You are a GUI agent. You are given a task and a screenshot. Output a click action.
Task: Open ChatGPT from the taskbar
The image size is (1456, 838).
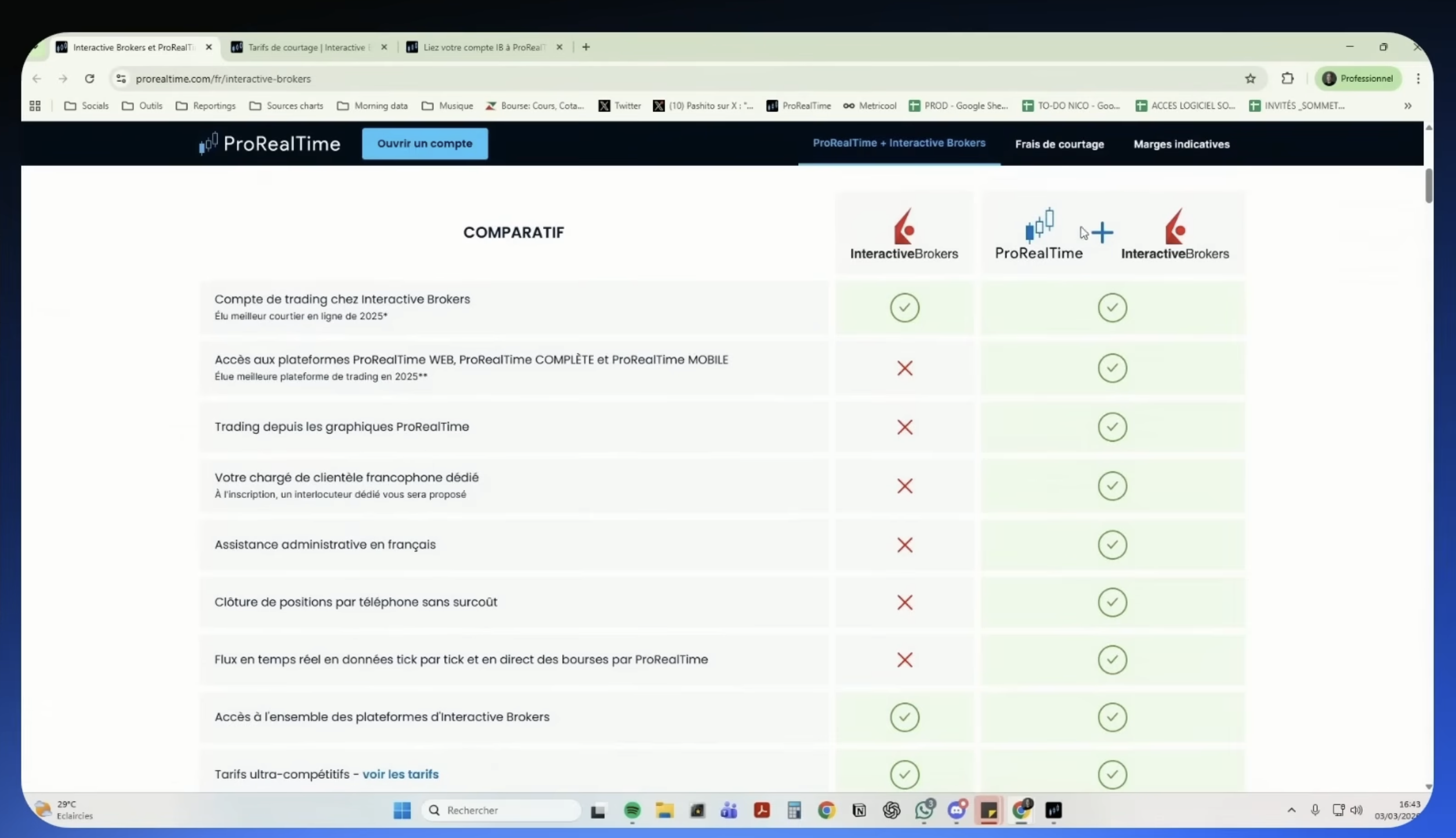(x=892, y=810)
